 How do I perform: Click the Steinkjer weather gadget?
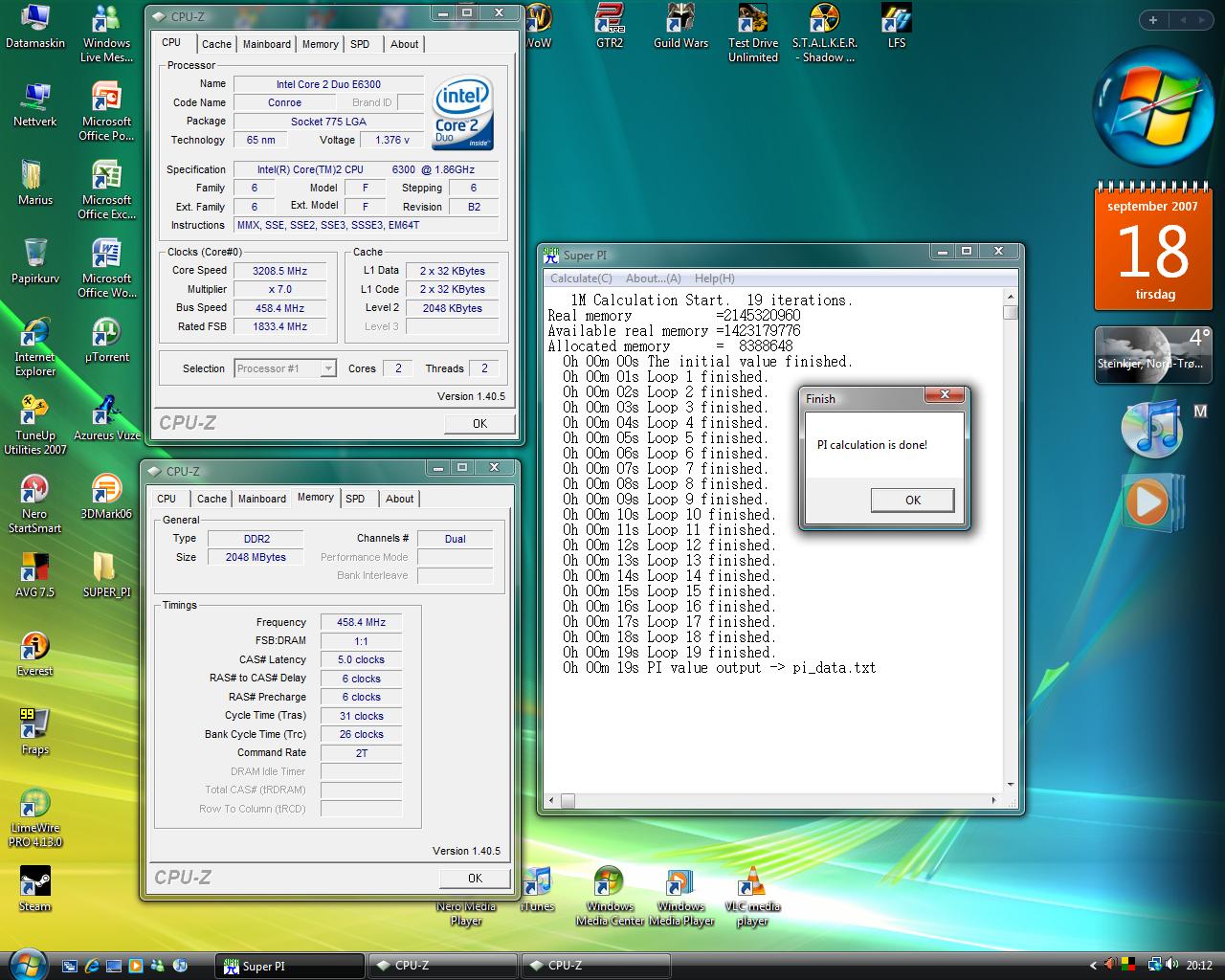click(1153, 355)
